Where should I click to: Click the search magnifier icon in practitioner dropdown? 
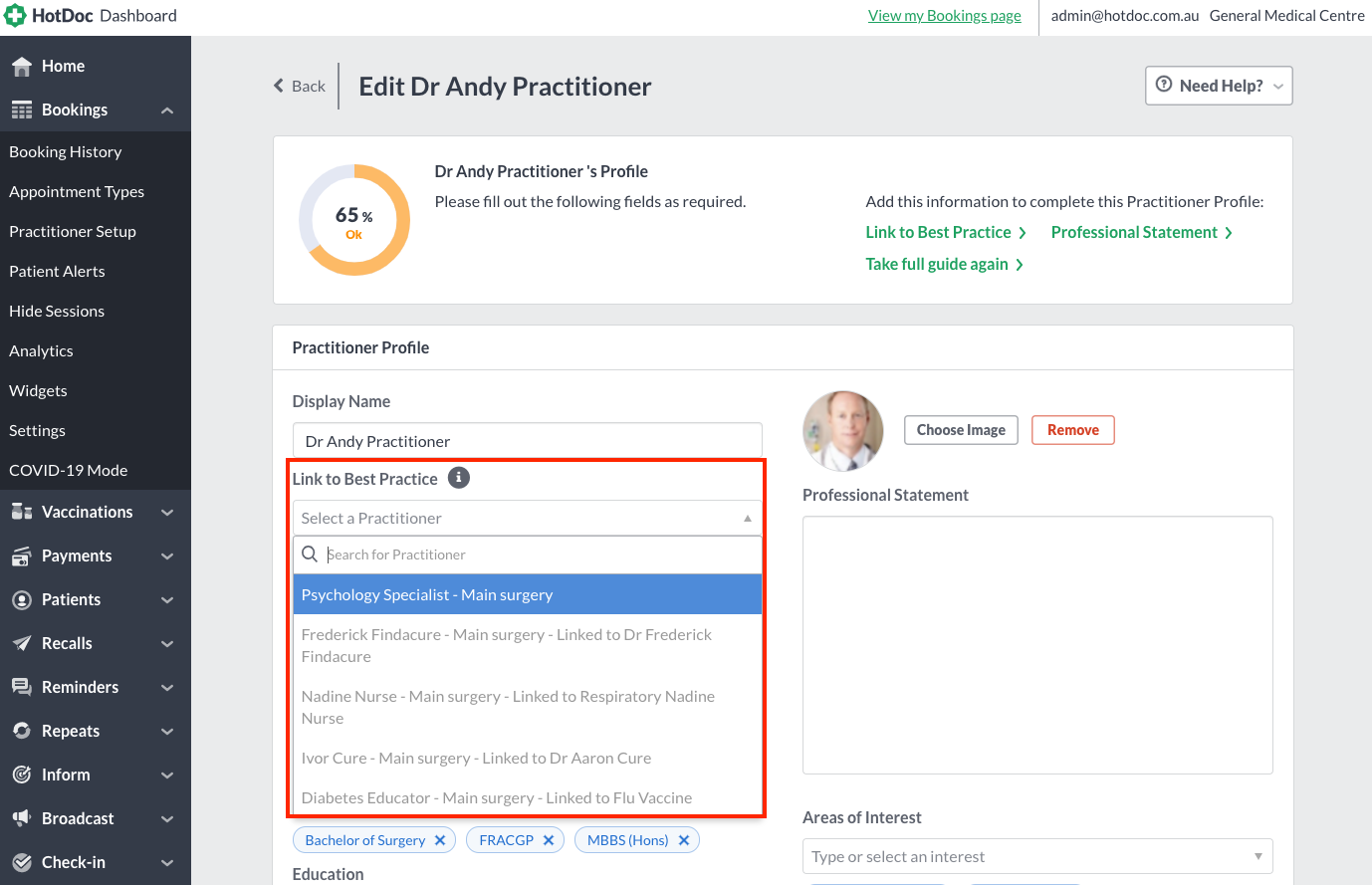click(310, 554)
